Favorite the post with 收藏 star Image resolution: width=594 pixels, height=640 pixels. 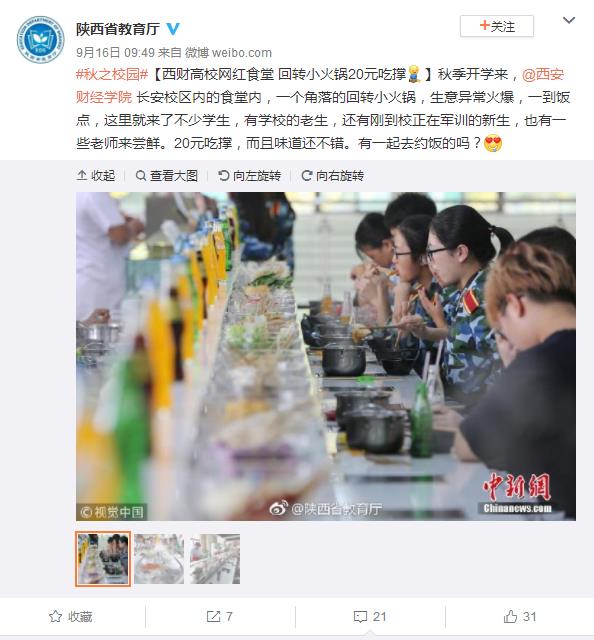tap(71, 616)
